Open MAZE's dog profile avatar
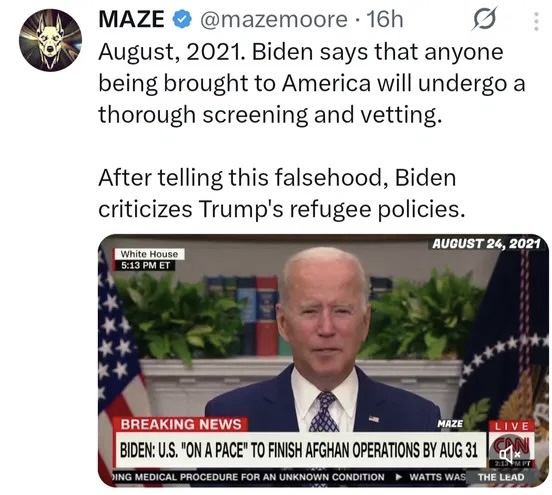The image size is (552, 495). 50,40
